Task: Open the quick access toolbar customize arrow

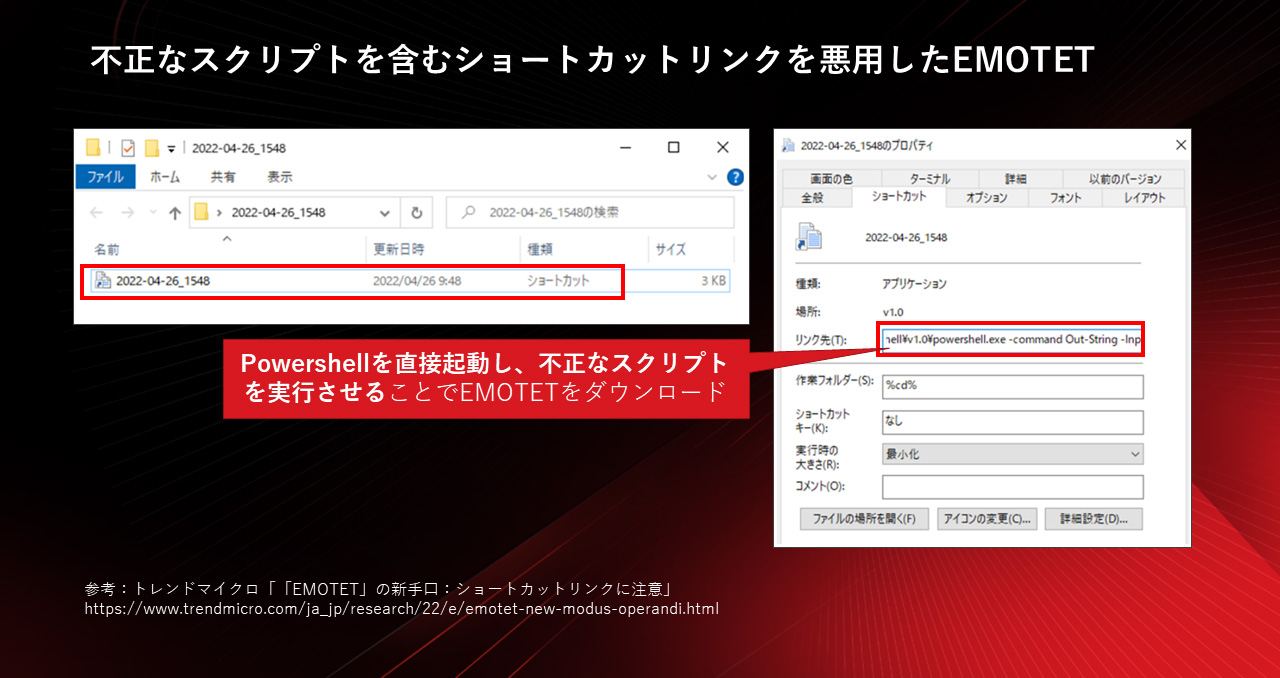Action: pyautogui.click(x=171, y=148)
